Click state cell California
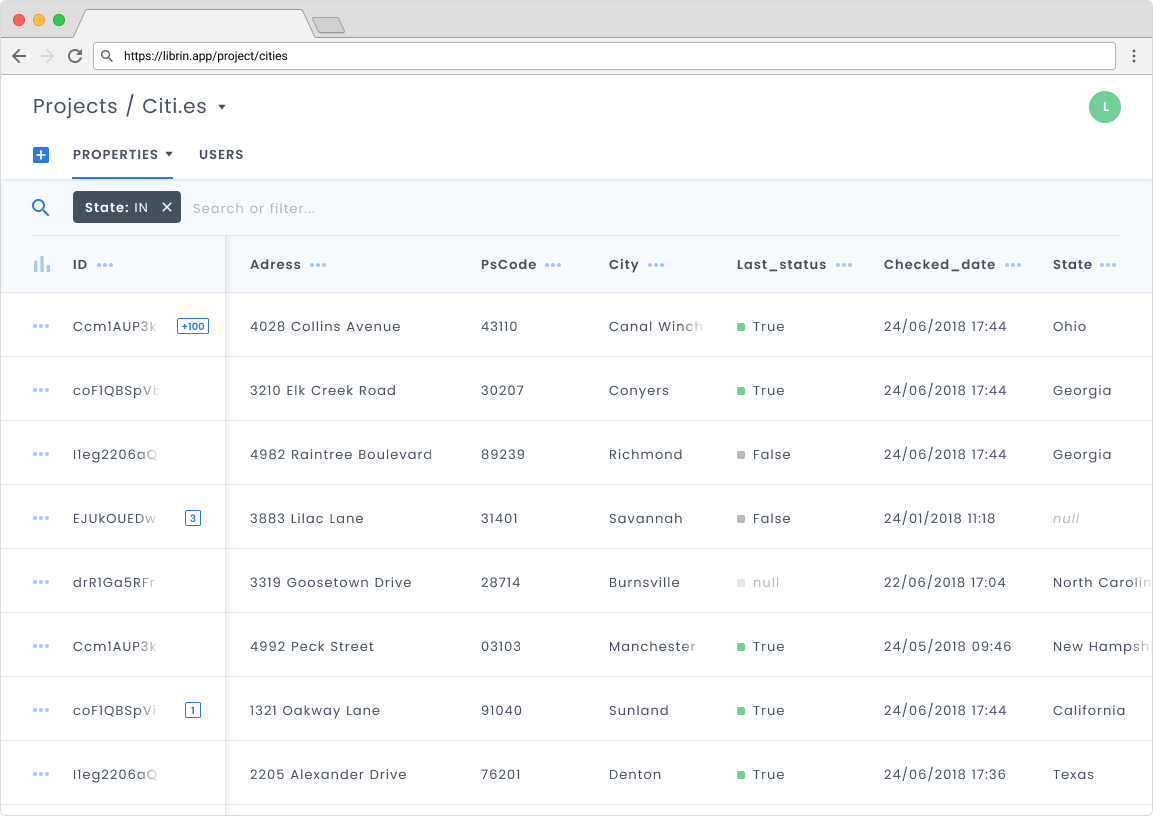Screen dimensions: 1153x816 coord(1089,710)
